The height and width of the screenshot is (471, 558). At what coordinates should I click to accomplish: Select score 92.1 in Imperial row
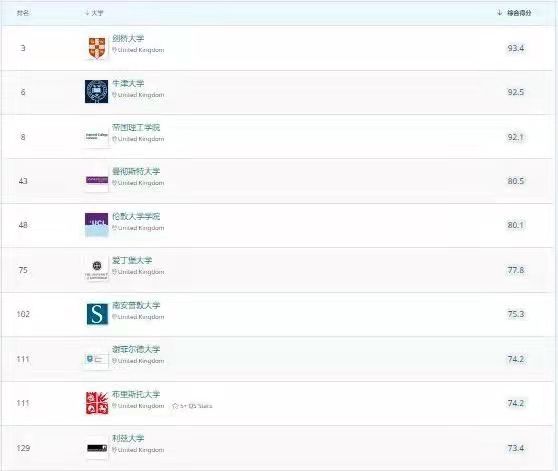(x=516, y=137)
